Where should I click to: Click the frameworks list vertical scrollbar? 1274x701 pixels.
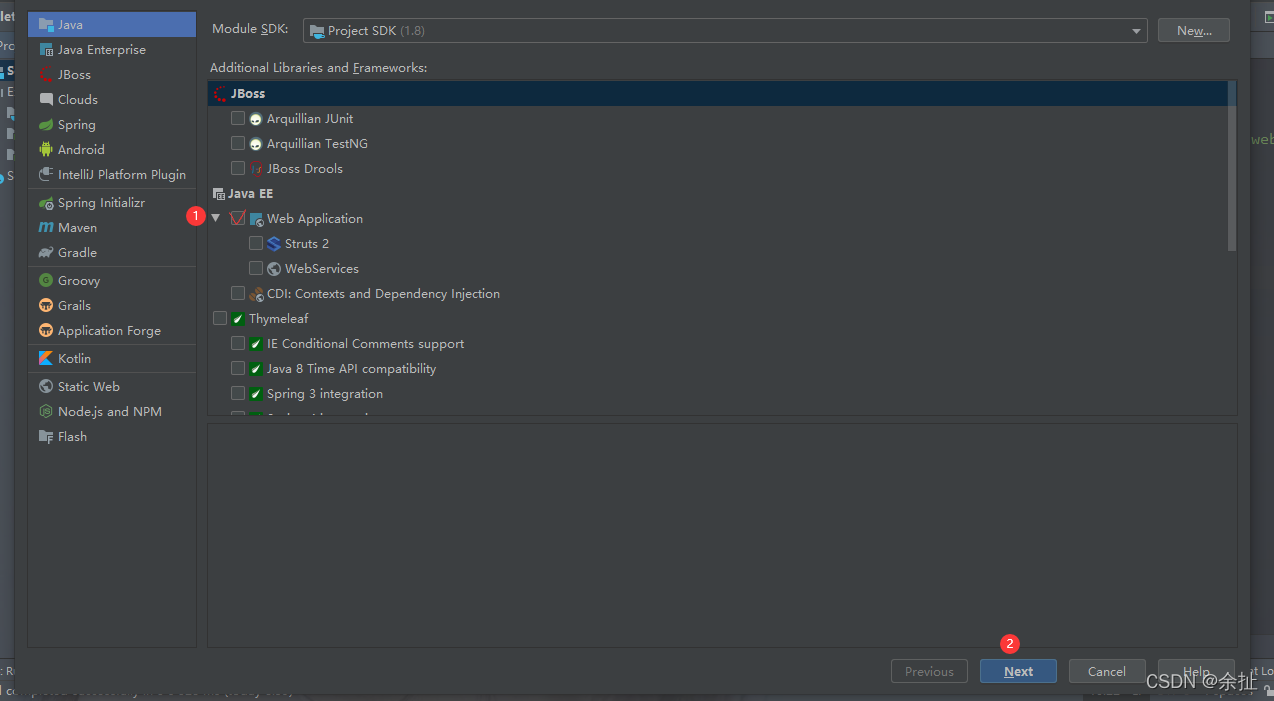pyautogui.click(x=1232, y=166)
